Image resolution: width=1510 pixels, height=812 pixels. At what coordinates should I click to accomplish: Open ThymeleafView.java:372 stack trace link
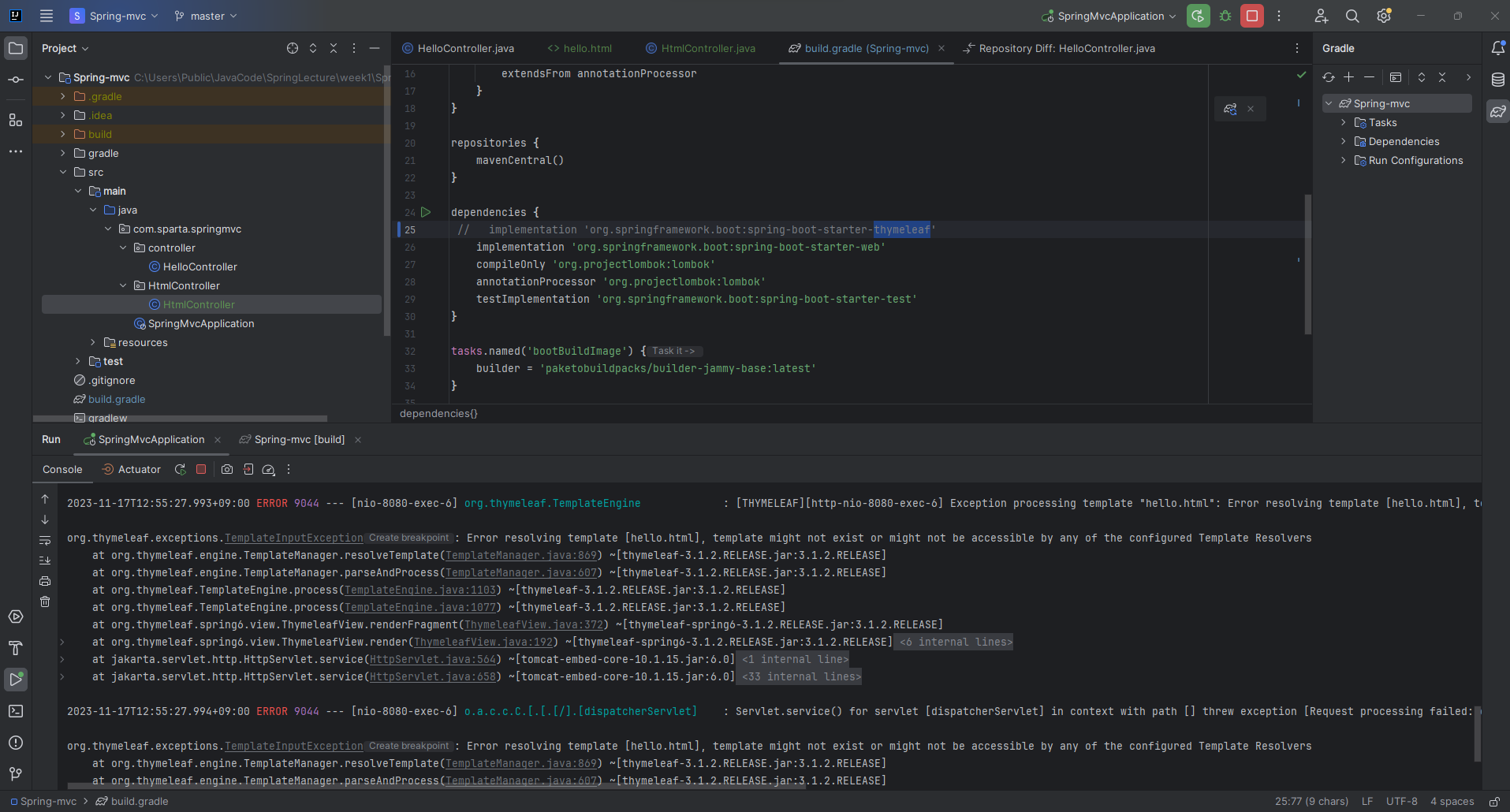[x=534, y=624]
